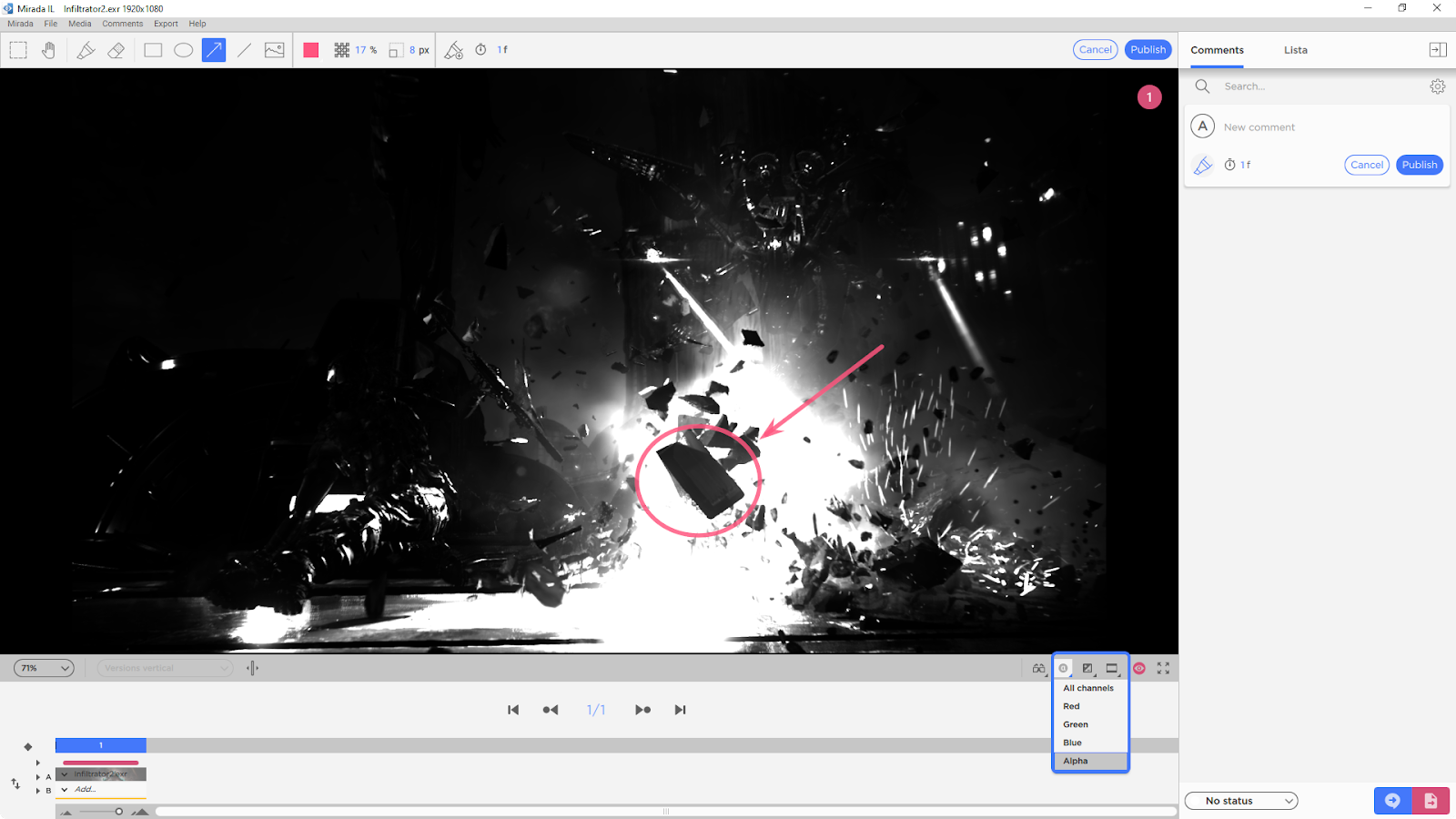Select the Ellipse shape tool
Image resolution: width=1456 pixels, height=819 pixels.
(183, 50)
